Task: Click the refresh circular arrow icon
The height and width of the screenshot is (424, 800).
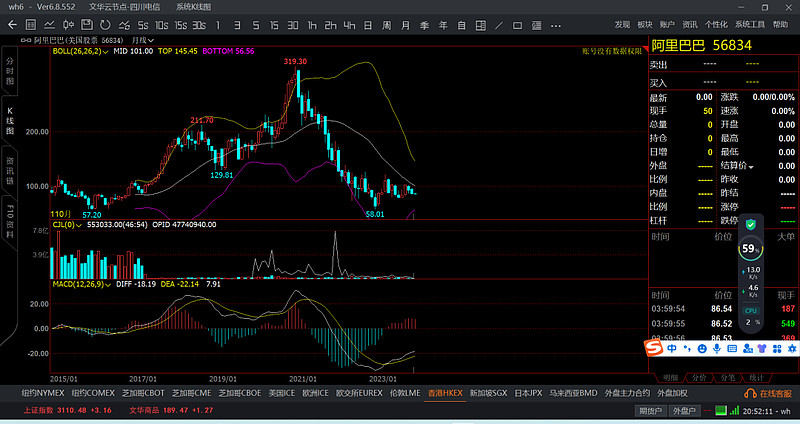Action: click(x=105, y=25)
